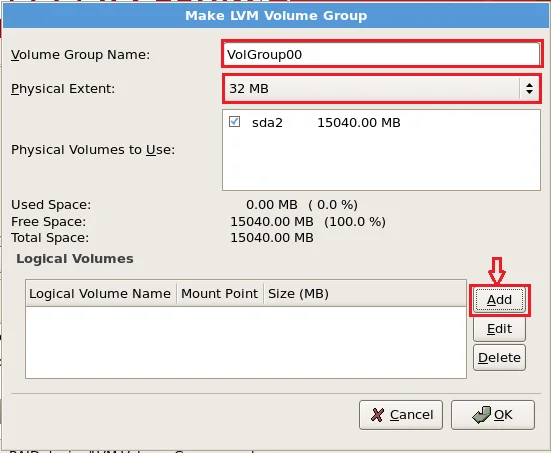
Task: Open the Physical Extent dropdown arrows
Action: (x=529, y=89)
